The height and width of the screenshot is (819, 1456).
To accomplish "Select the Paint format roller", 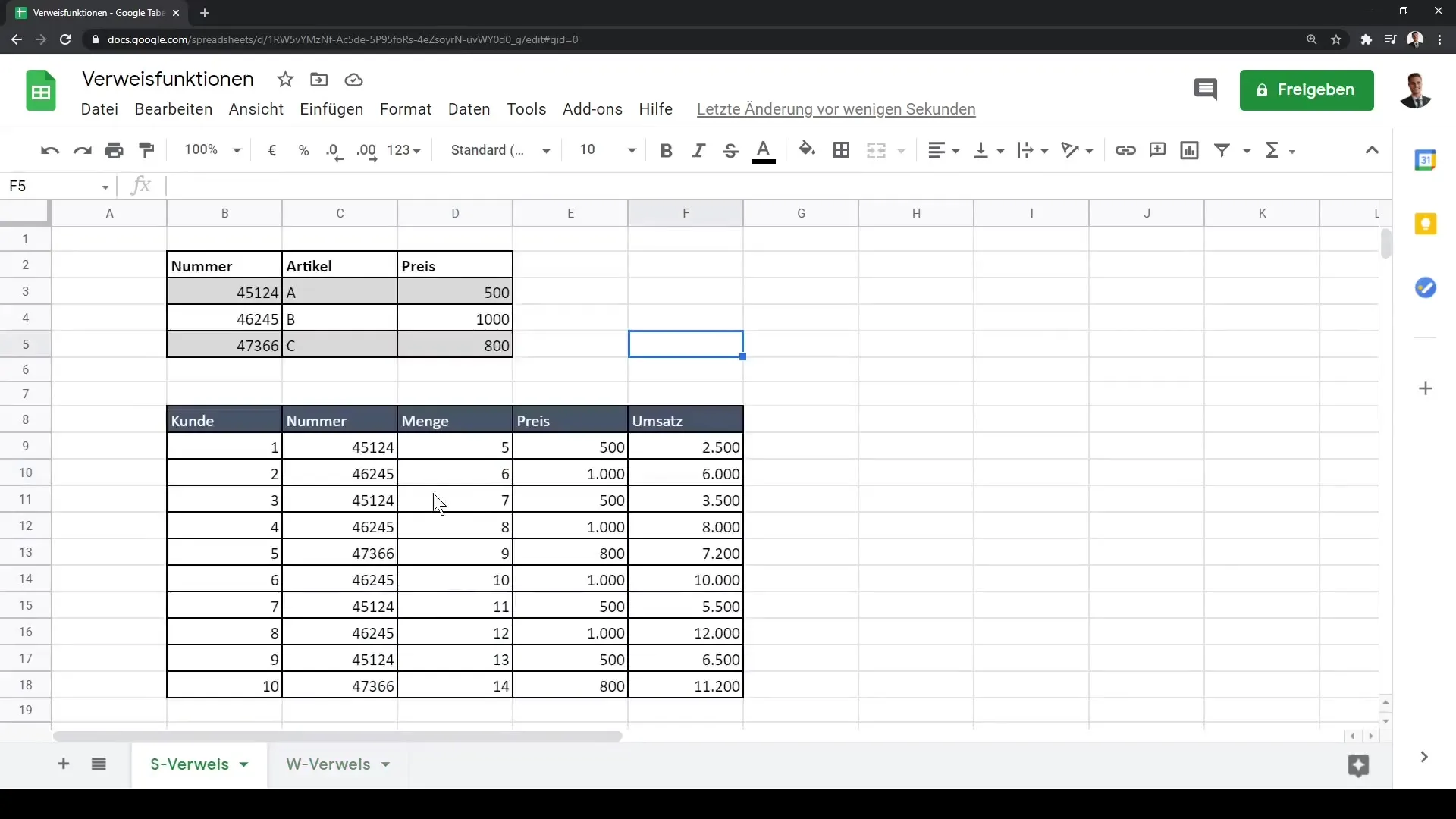I will (x=147, y=150).
